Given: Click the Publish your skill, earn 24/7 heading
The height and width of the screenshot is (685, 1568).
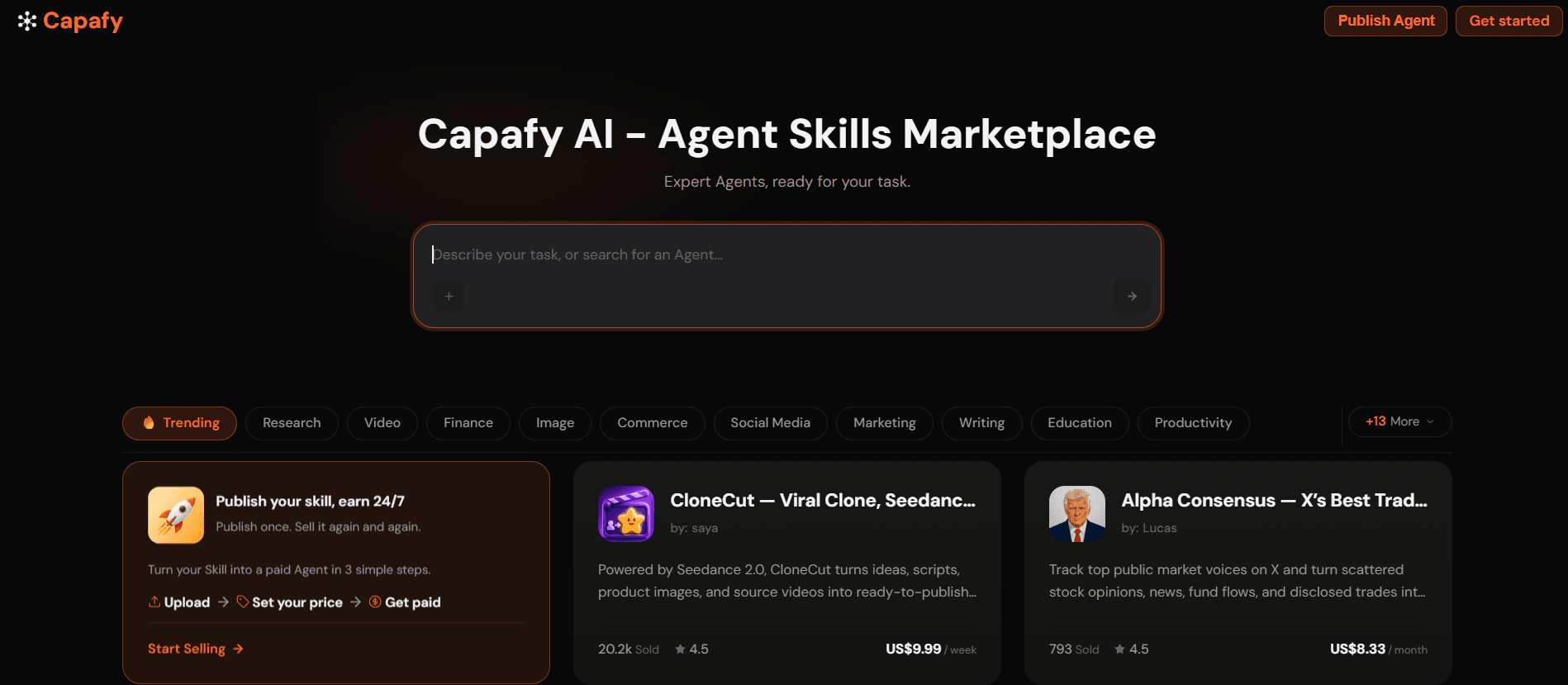Looking at the screenshot, I should 311,501.
